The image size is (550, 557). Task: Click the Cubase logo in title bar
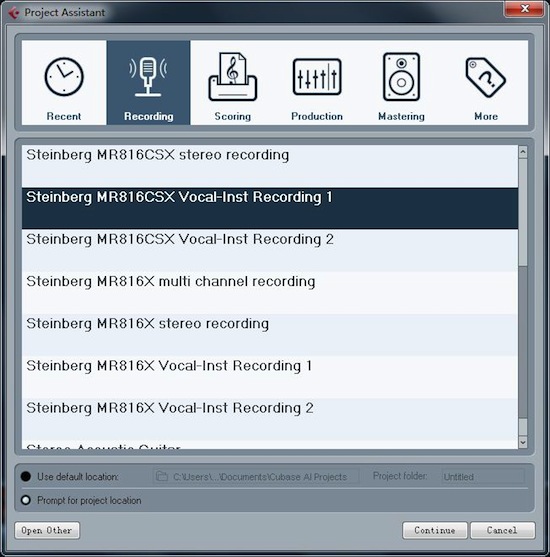coord(14,13)
